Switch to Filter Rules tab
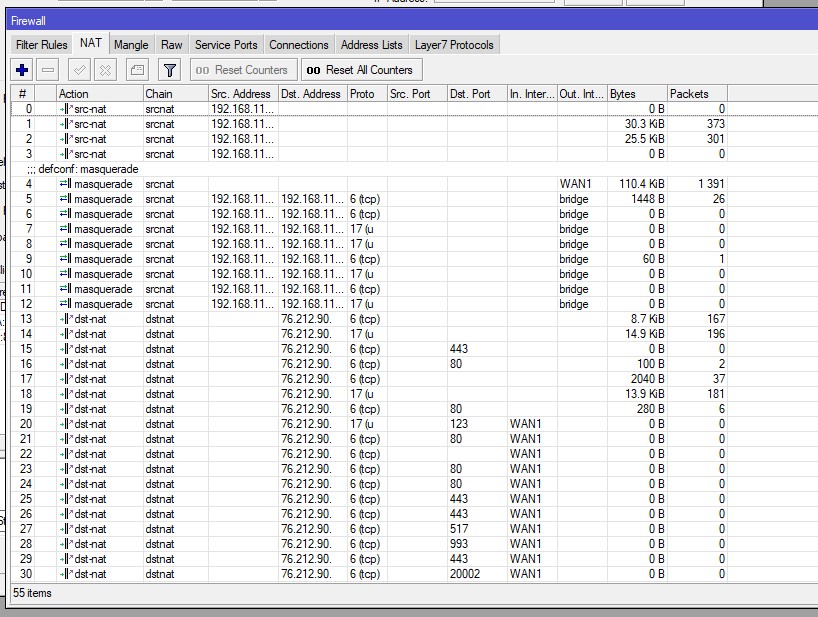818x617 pixels. (x=42, y=45)
